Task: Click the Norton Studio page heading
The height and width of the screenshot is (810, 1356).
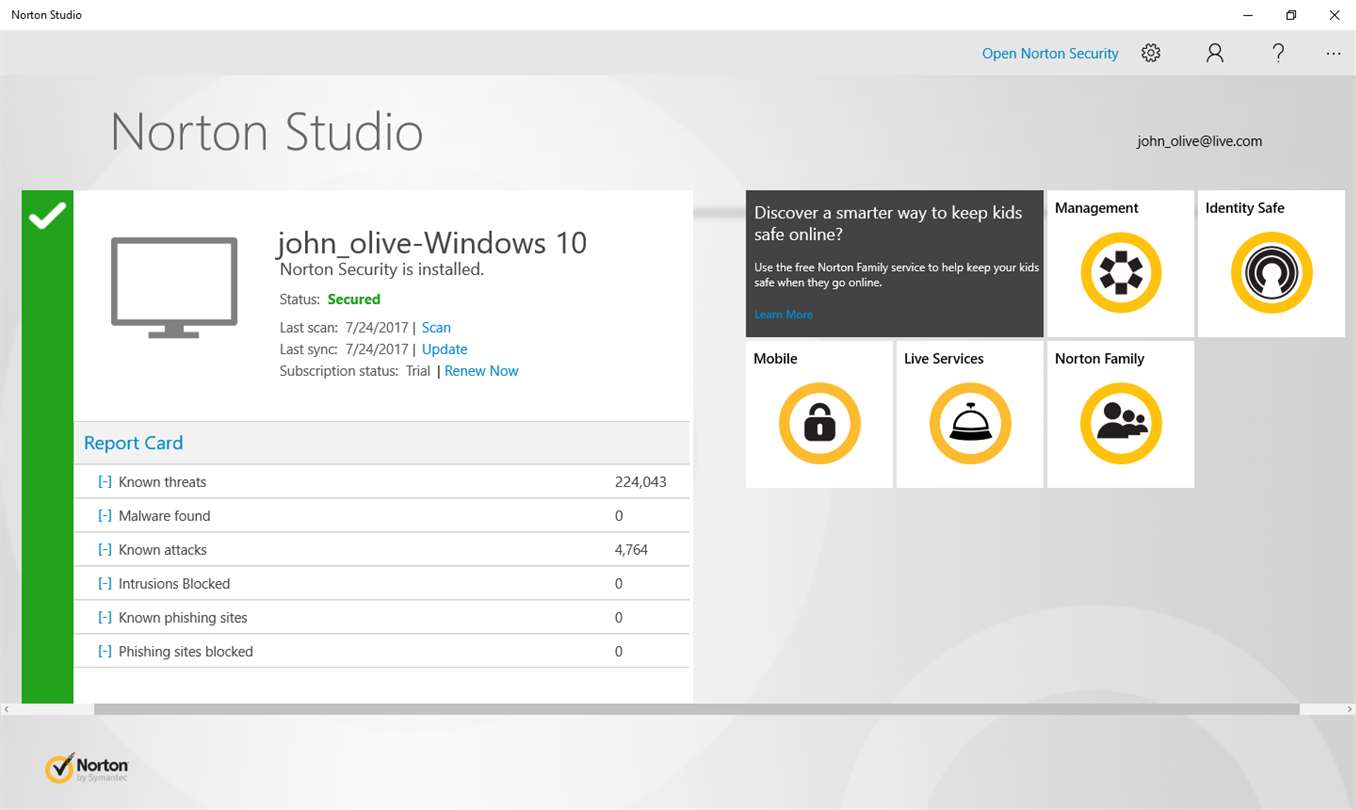Action: tap(267, 132)
